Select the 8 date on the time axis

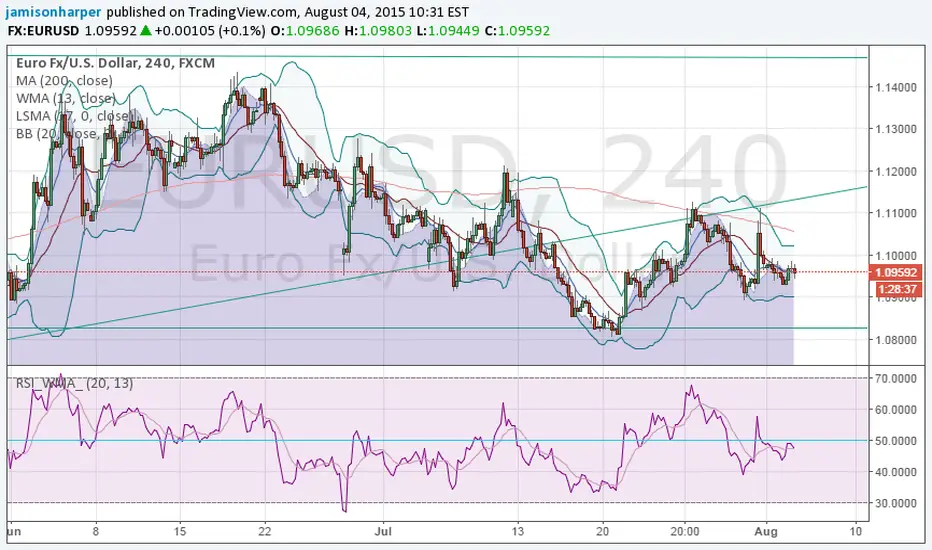96,531
